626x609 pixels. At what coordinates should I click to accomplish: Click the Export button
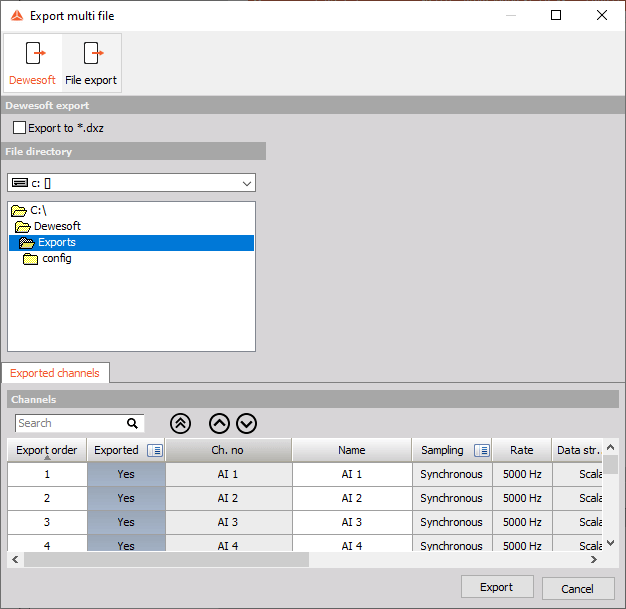pyautogui.click(x=497, y=587)
